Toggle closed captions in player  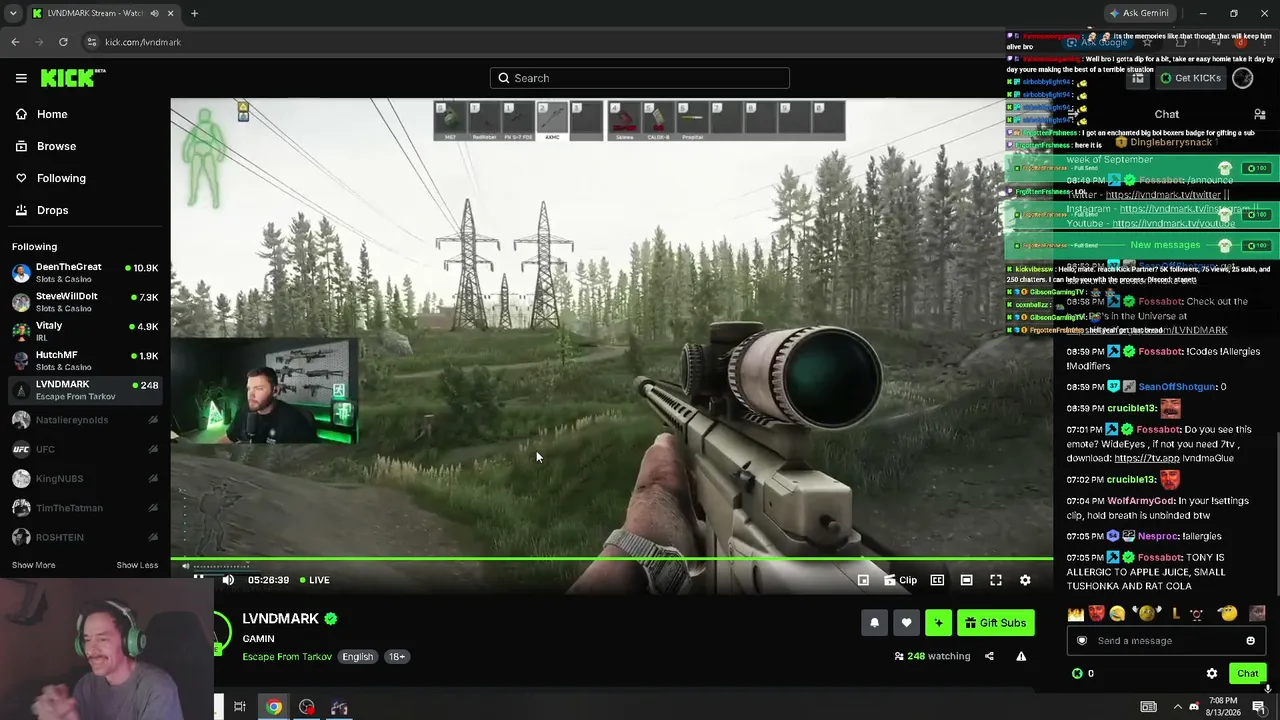click(937, 580)
